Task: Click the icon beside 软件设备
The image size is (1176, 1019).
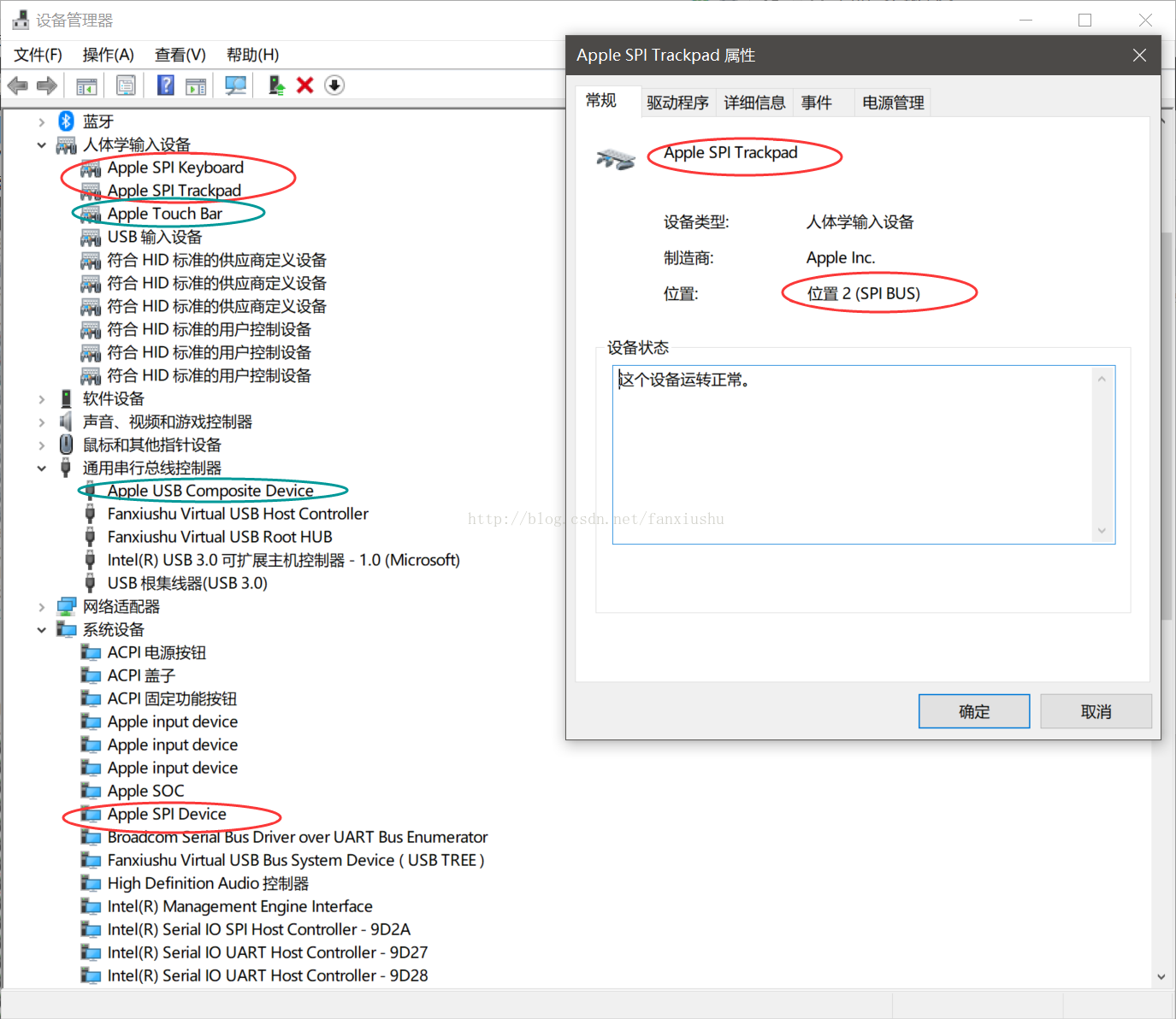Action: click(66, 398)
